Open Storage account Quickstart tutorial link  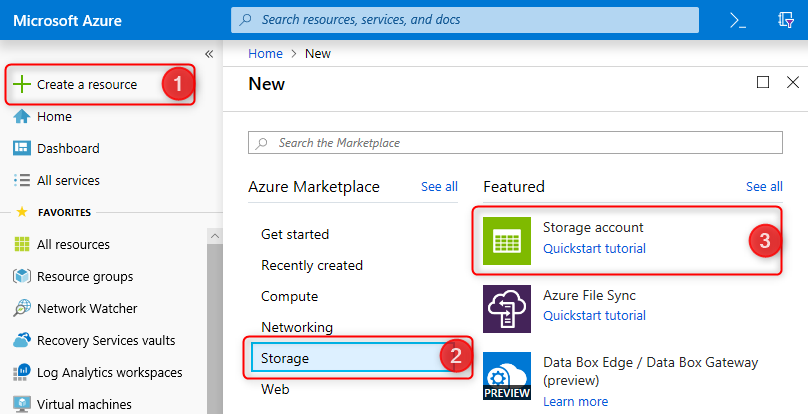point(594,248)
